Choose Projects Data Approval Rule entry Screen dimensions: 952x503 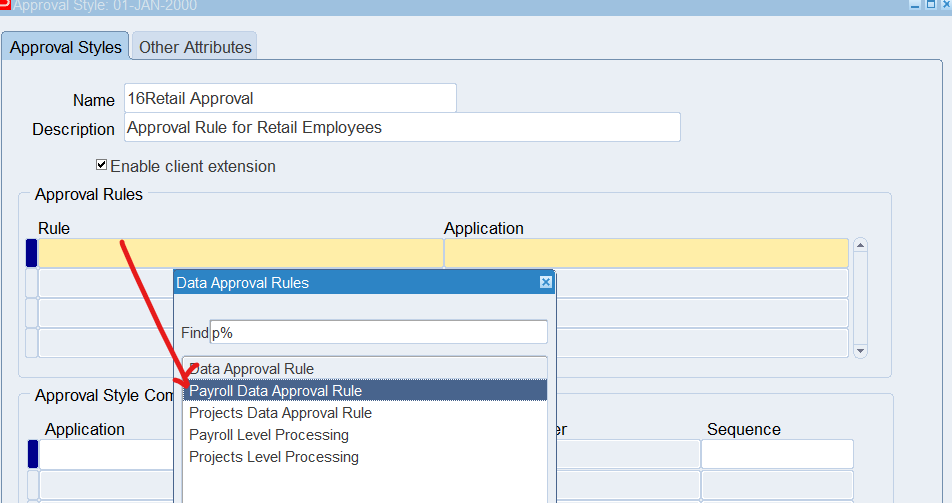click(x=280, y=413)
